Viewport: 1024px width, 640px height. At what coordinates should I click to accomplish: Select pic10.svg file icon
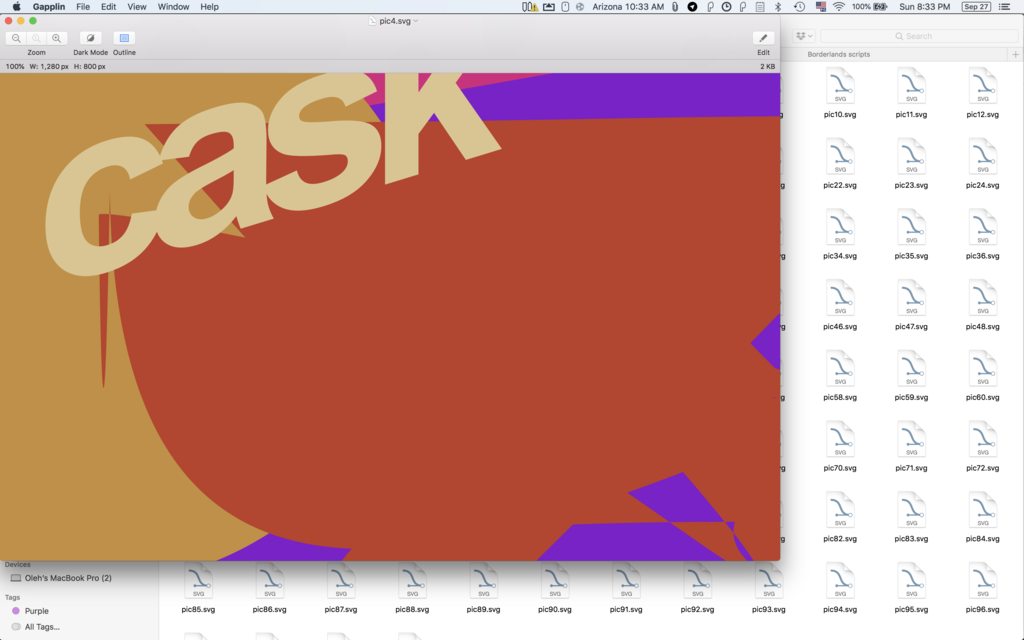(840, 88)
